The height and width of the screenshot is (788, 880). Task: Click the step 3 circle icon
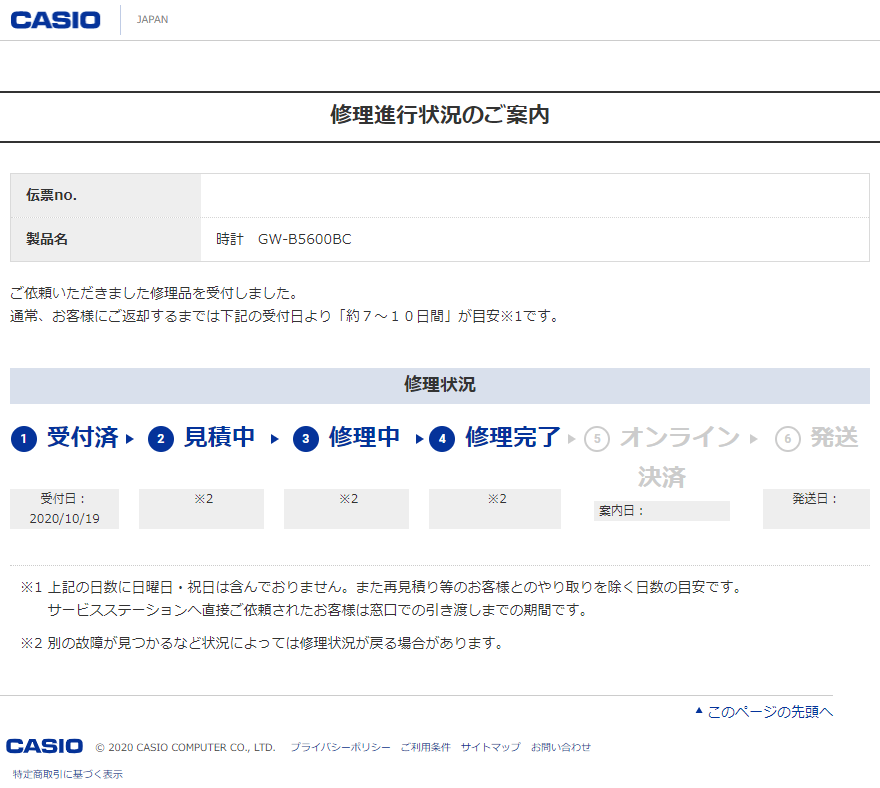(306, 439)
